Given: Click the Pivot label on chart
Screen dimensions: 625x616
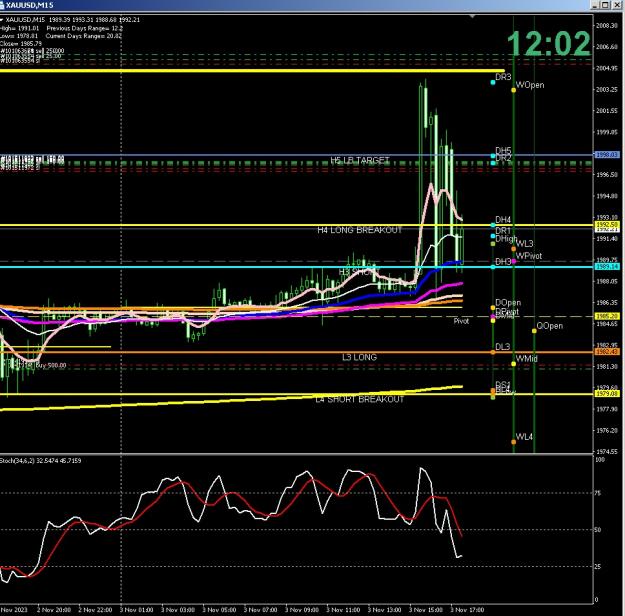Looking at the screenshot, I should click(x=461, y=321).
